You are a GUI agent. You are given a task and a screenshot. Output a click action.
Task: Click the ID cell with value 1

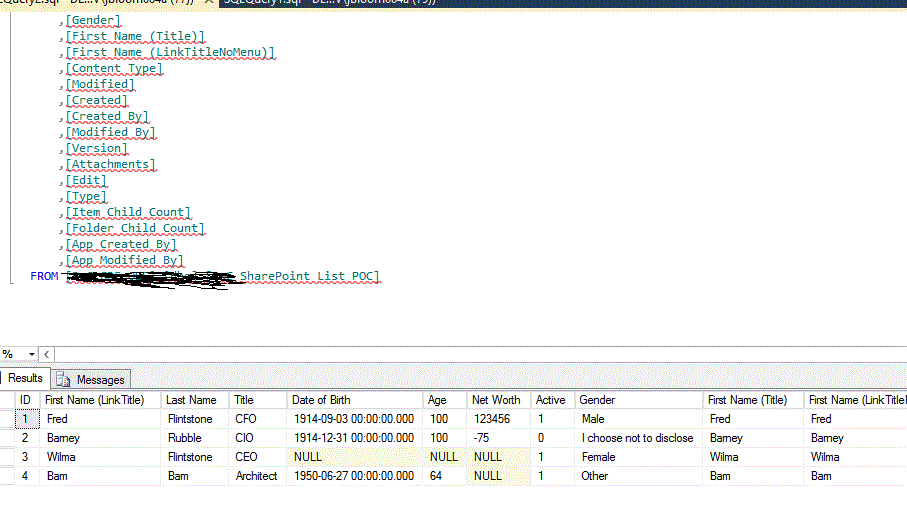27,419
